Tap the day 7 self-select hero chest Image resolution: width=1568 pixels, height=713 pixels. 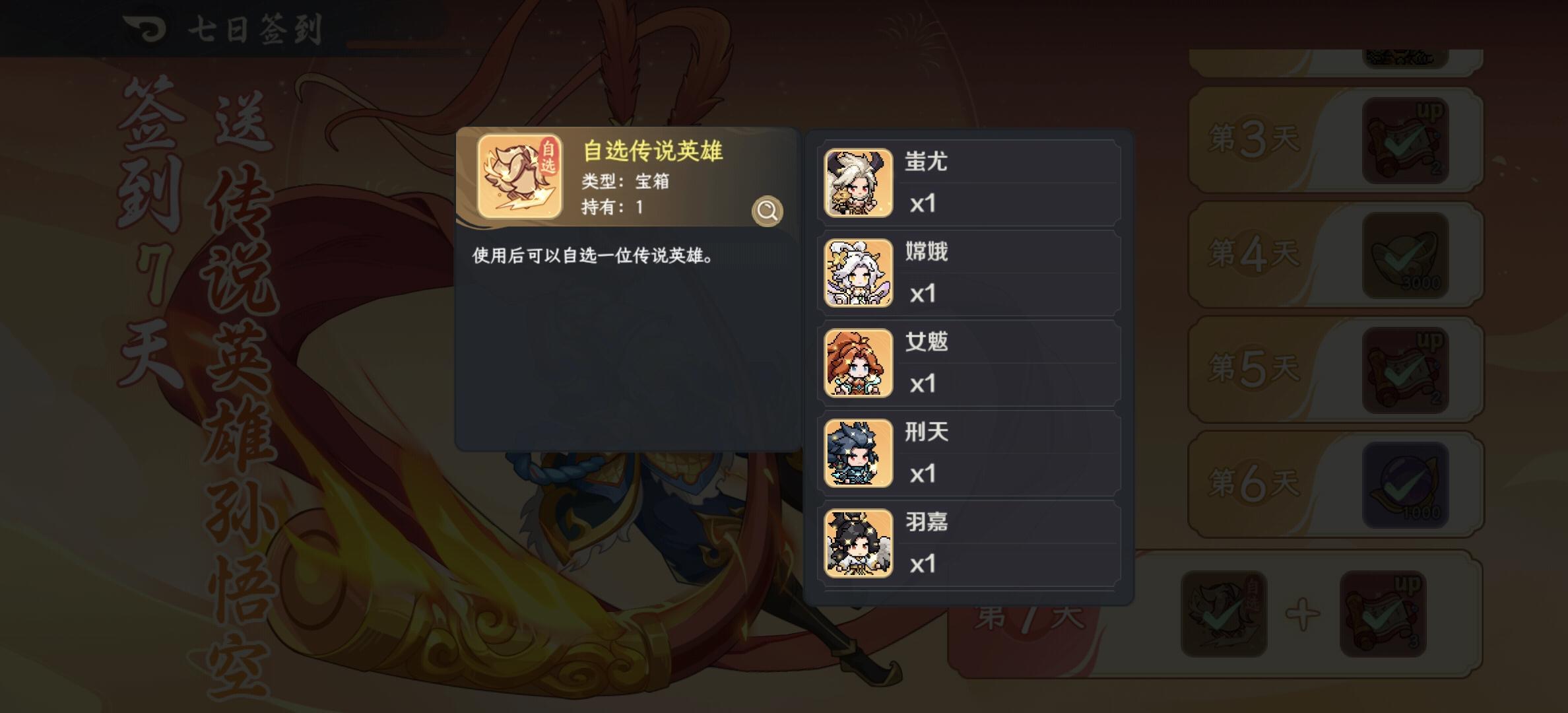[1224, 614]
